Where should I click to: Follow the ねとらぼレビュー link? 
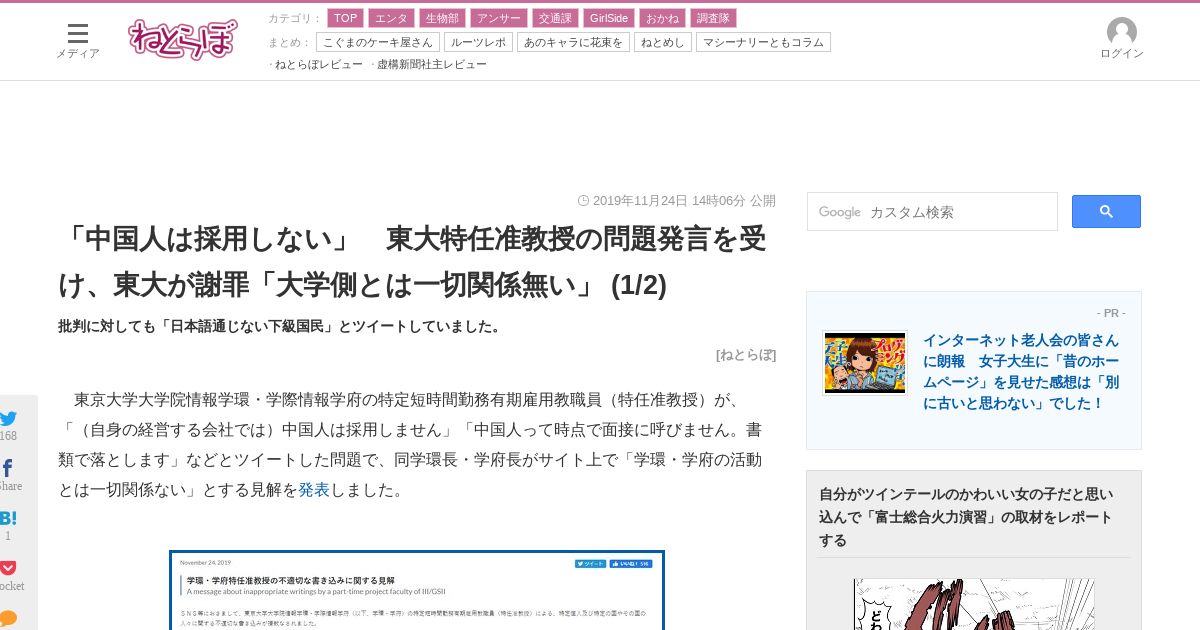[x=319, y=64]
